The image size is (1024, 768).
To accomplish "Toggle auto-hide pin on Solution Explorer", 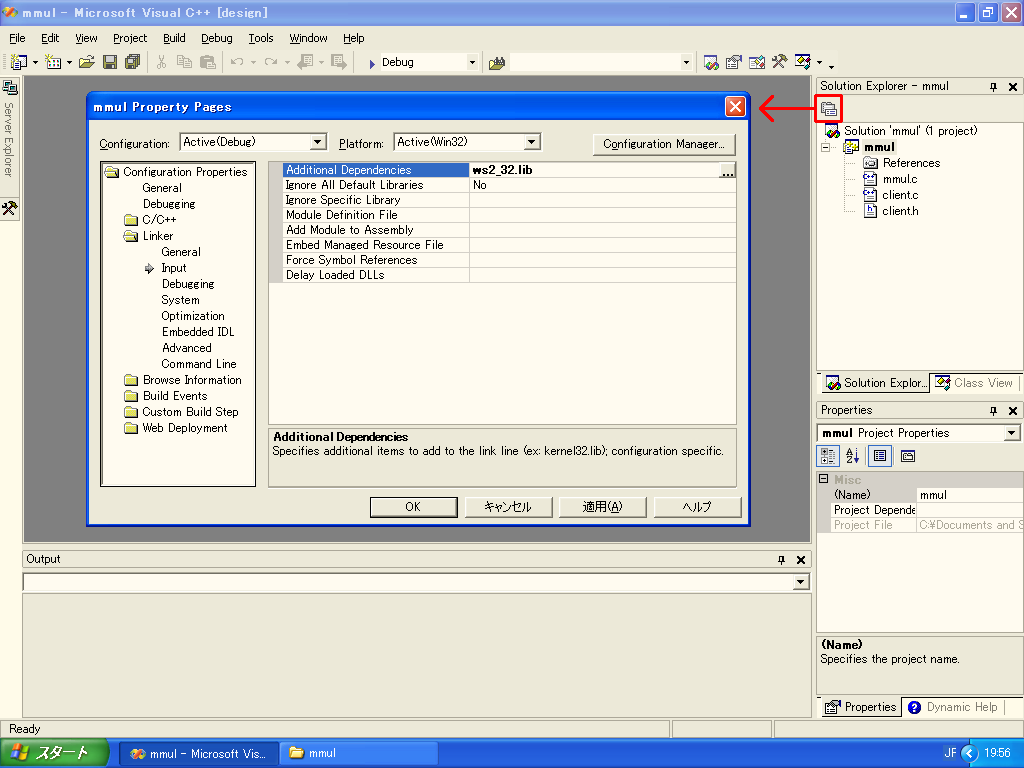I will [x=993, y=86].
